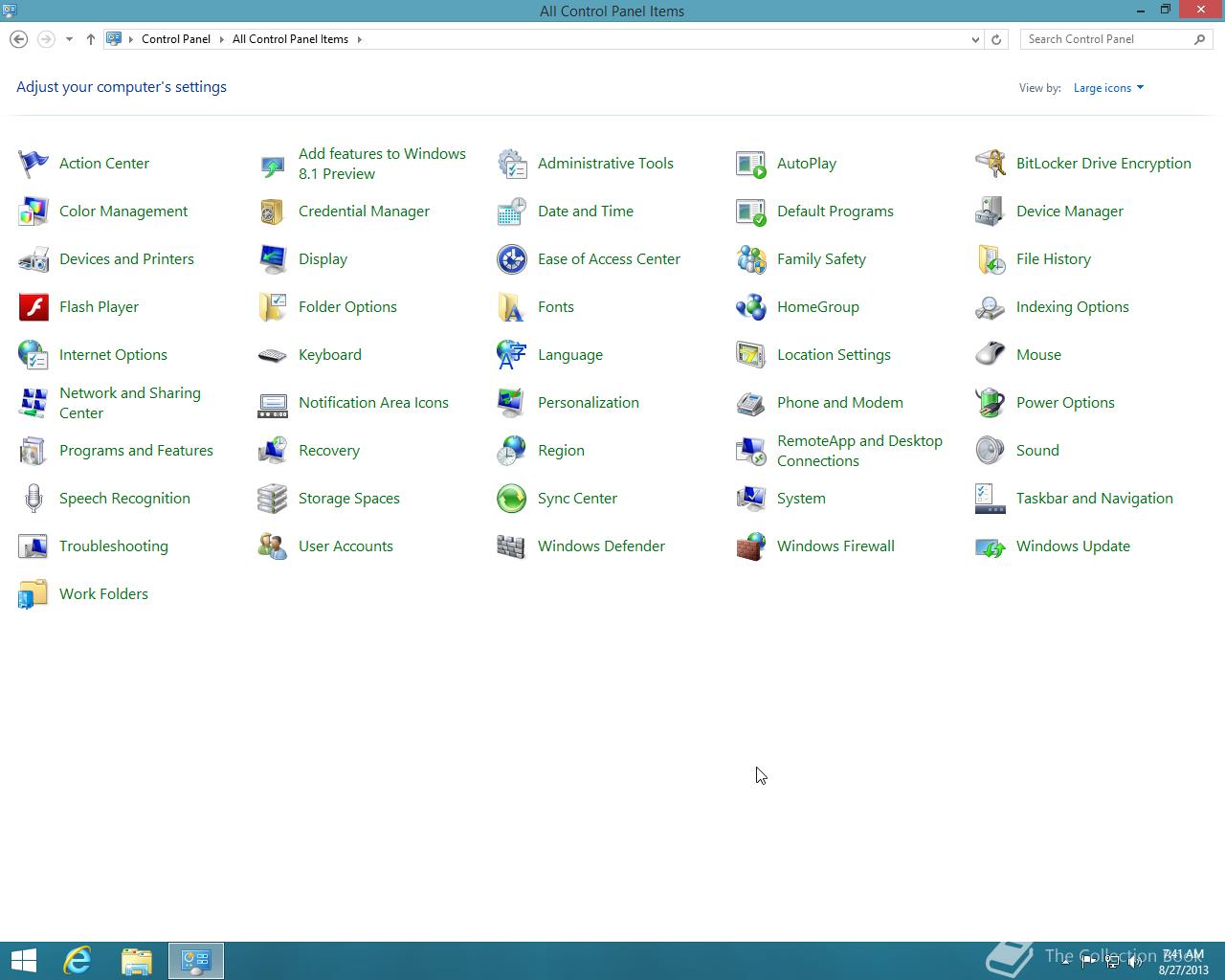Open the Troubleshooting link
The image size is (1225, 980).
(114, 546)
